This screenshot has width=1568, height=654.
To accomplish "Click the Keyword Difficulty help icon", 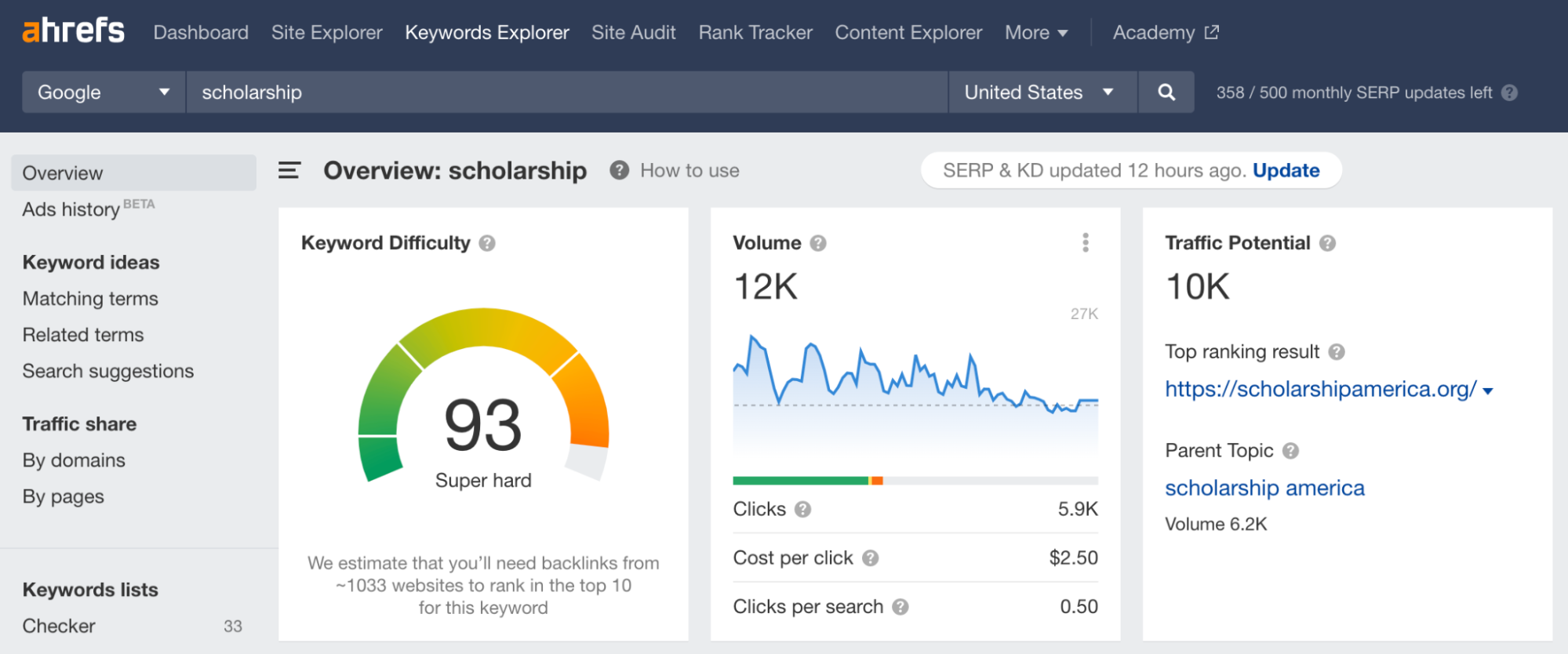I will (487, 243).
